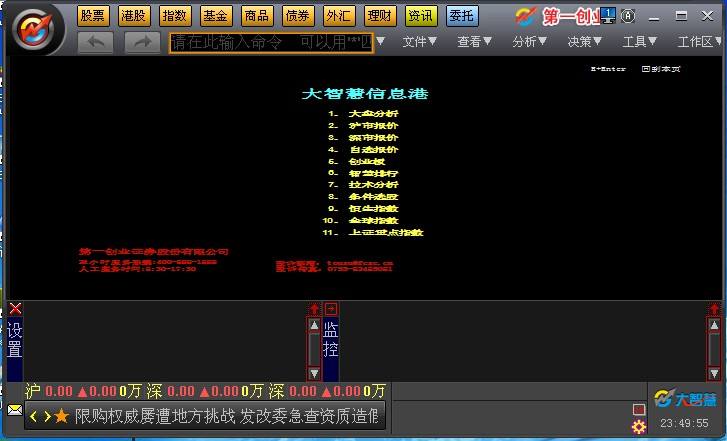Viewport: 727px width, 441px height.
Task: Click the blue monitor connection icon
Action: [x=608, y=16]
